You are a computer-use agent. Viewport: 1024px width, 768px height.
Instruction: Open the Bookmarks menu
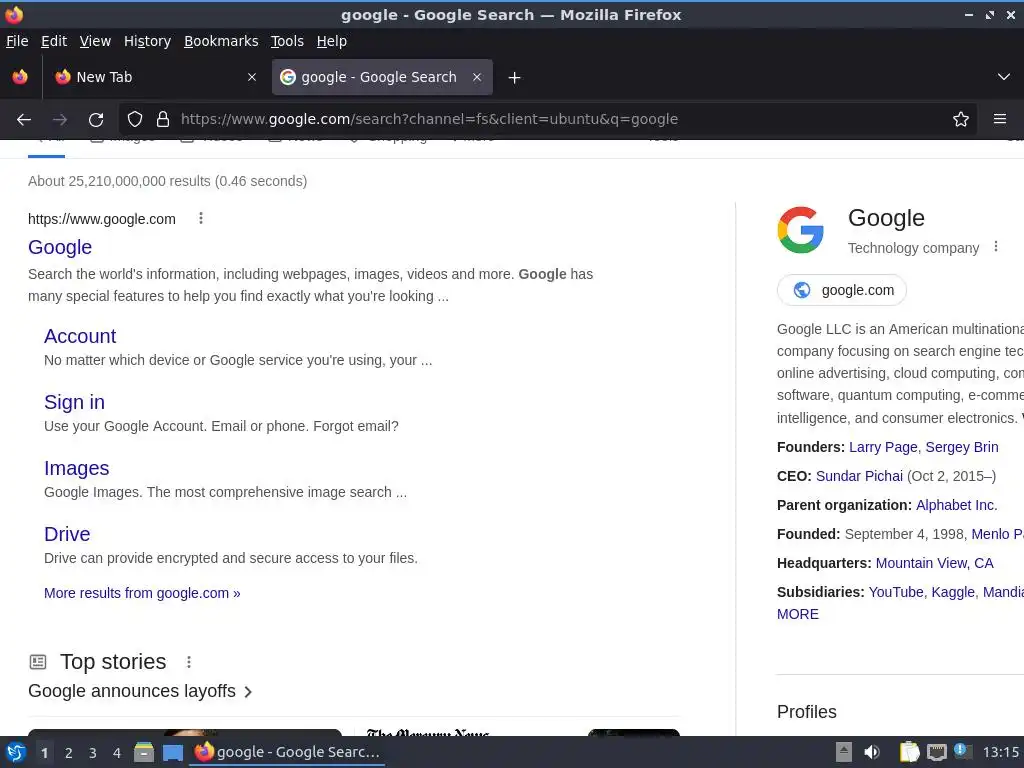point(221,41)
